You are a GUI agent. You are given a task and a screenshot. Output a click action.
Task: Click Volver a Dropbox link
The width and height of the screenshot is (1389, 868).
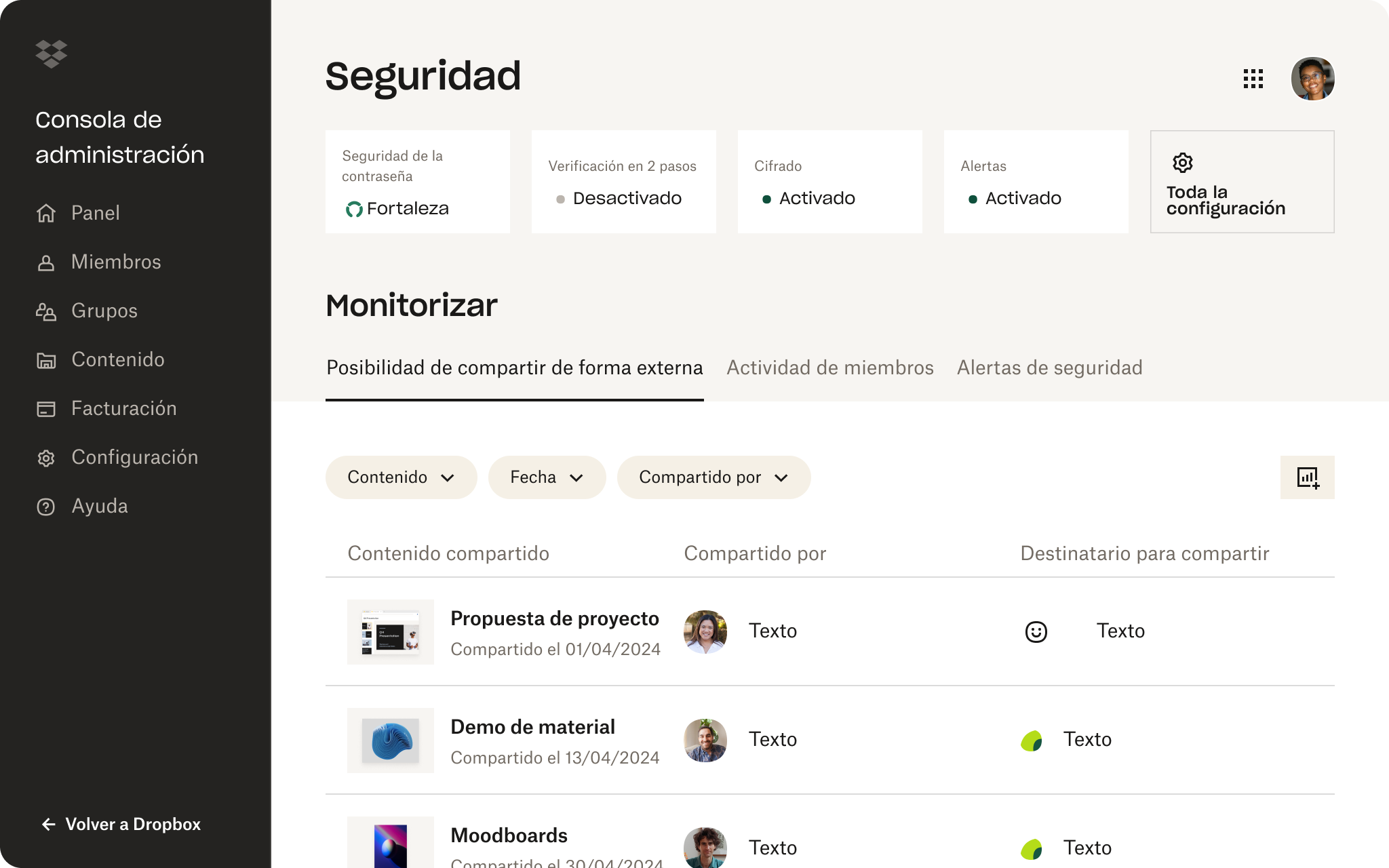[x=121, y=825]
